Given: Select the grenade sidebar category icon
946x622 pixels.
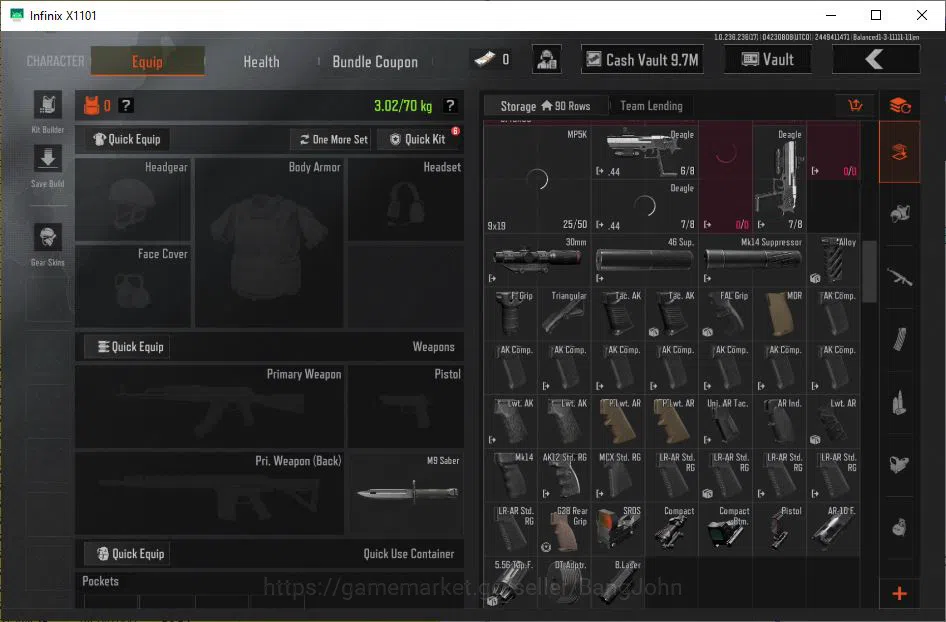Looking at the screenshot, I should coord(900,527).
